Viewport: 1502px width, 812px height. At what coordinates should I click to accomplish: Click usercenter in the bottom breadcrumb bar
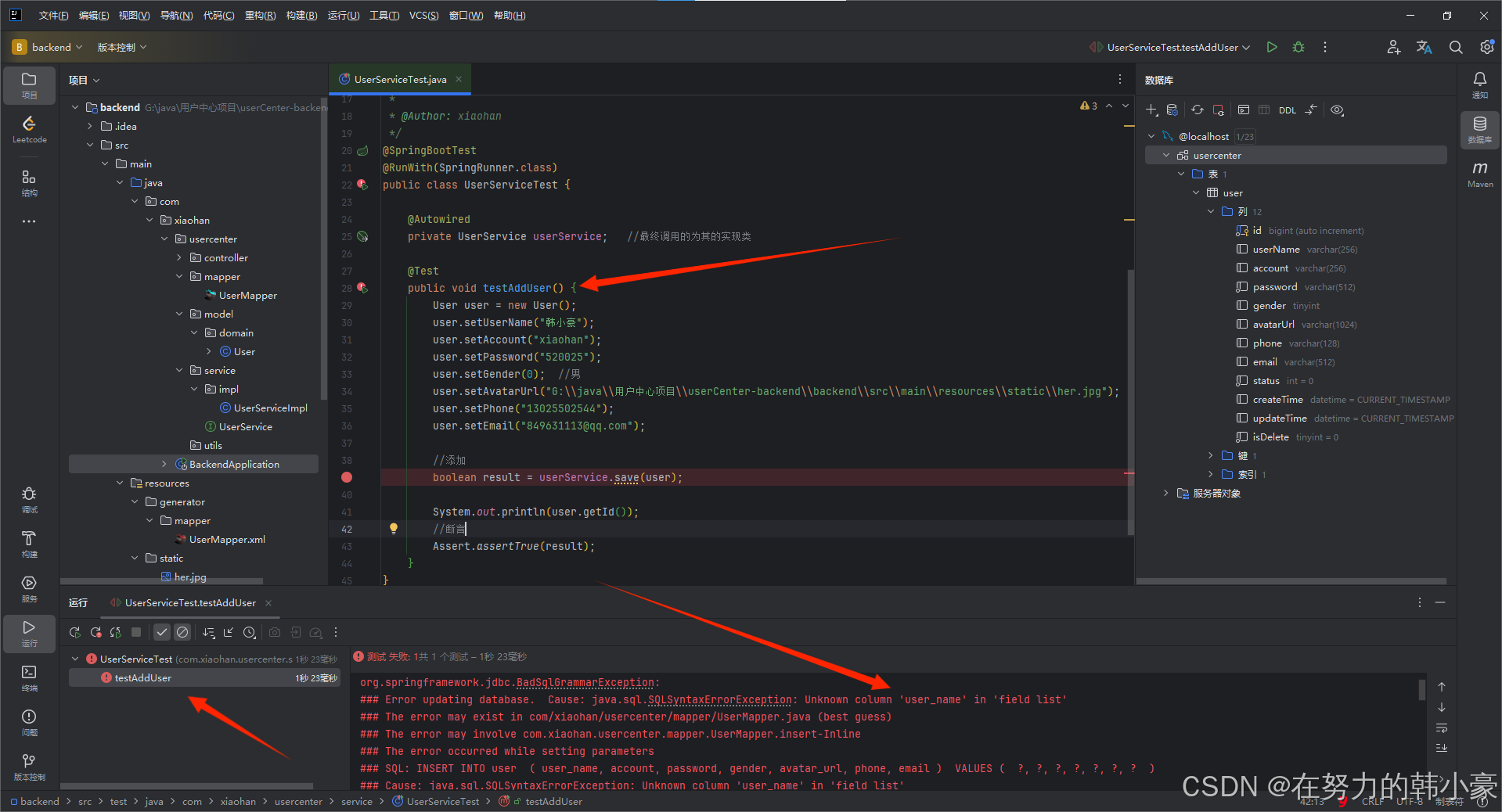[x=298, y=801]
